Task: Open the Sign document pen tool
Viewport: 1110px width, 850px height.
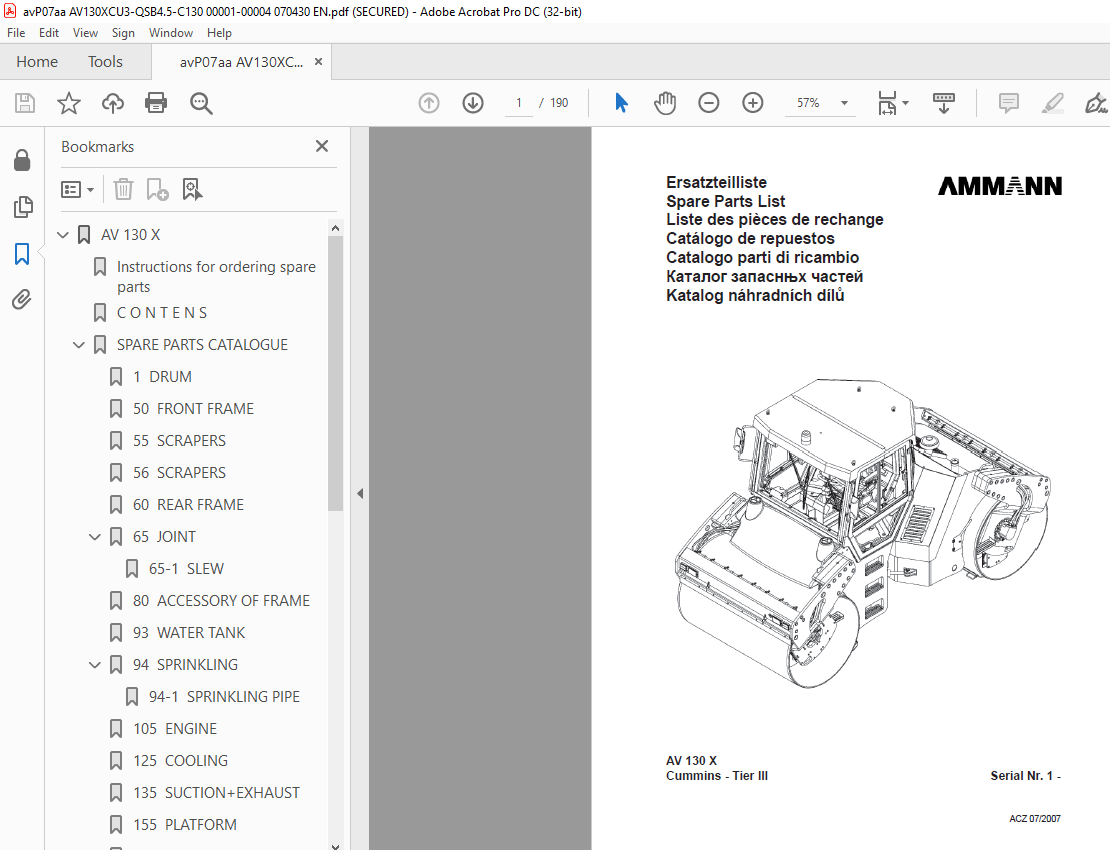Action: [1096, 103]
